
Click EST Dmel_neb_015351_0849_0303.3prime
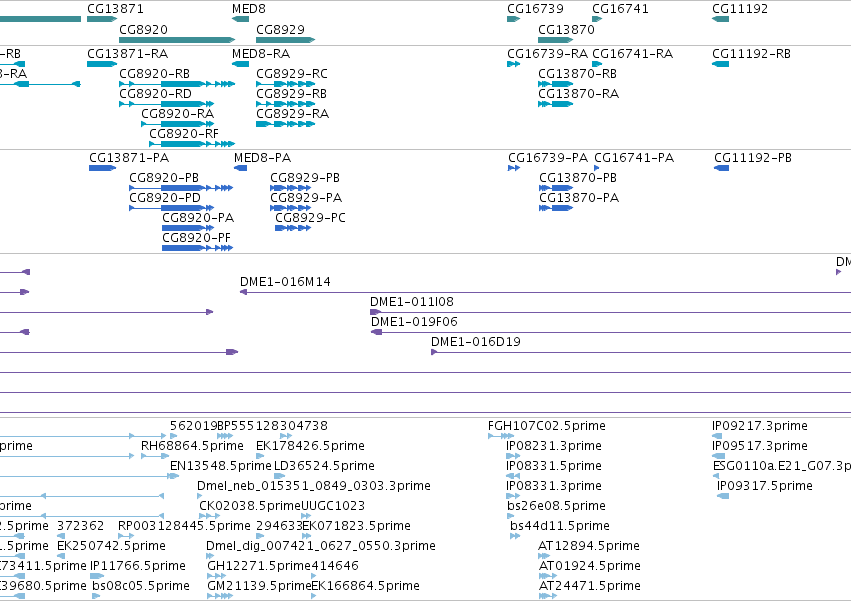(x=314, y=486)
